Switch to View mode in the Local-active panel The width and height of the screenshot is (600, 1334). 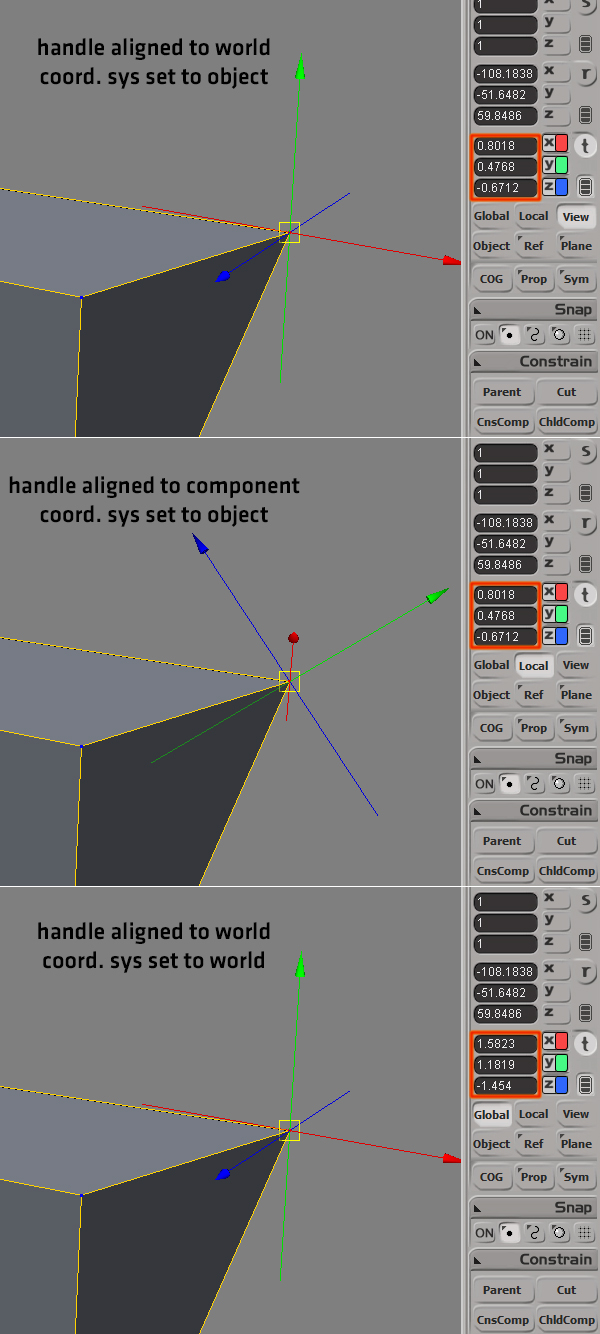[576, 665]
